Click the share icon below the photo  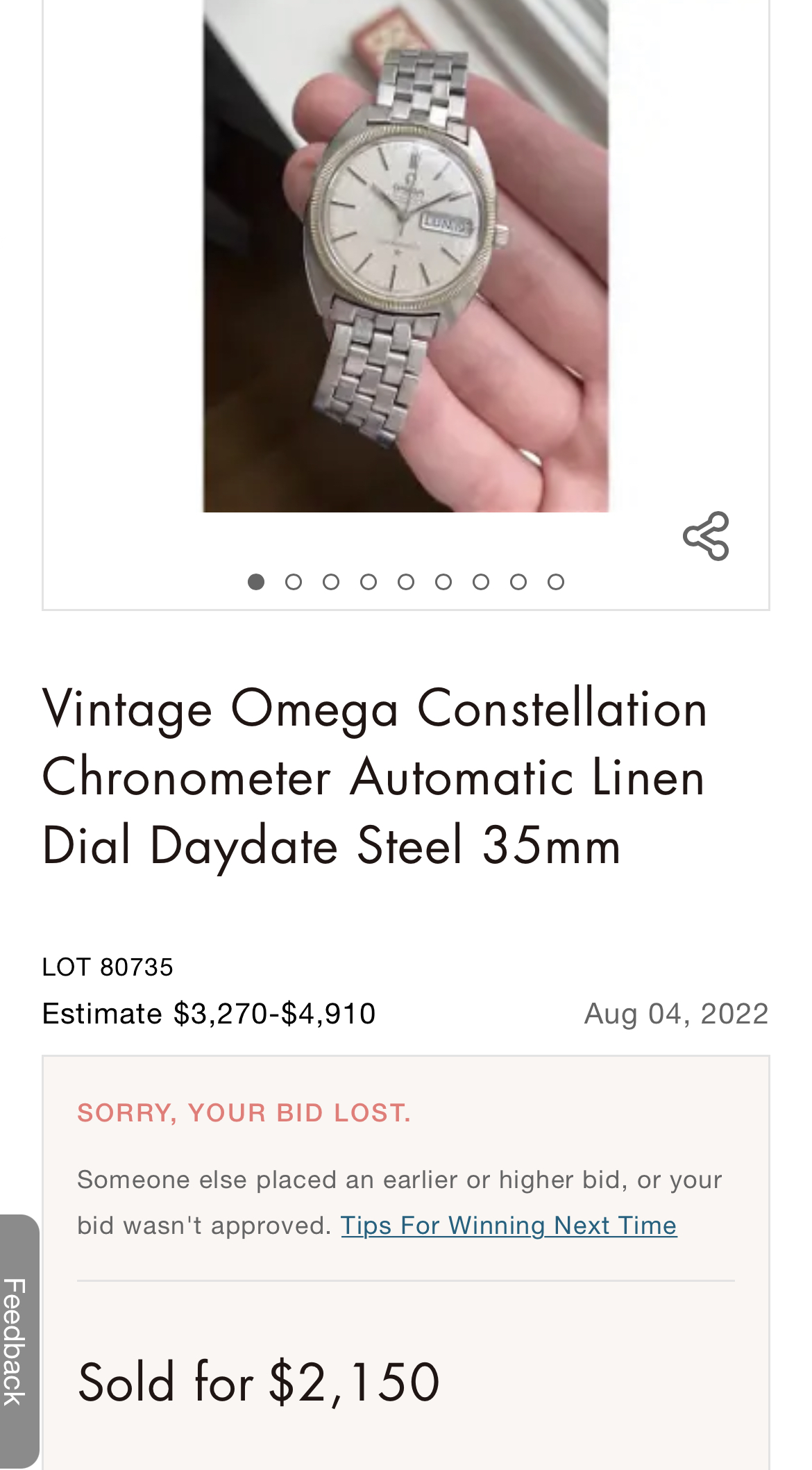click(706, 536)
